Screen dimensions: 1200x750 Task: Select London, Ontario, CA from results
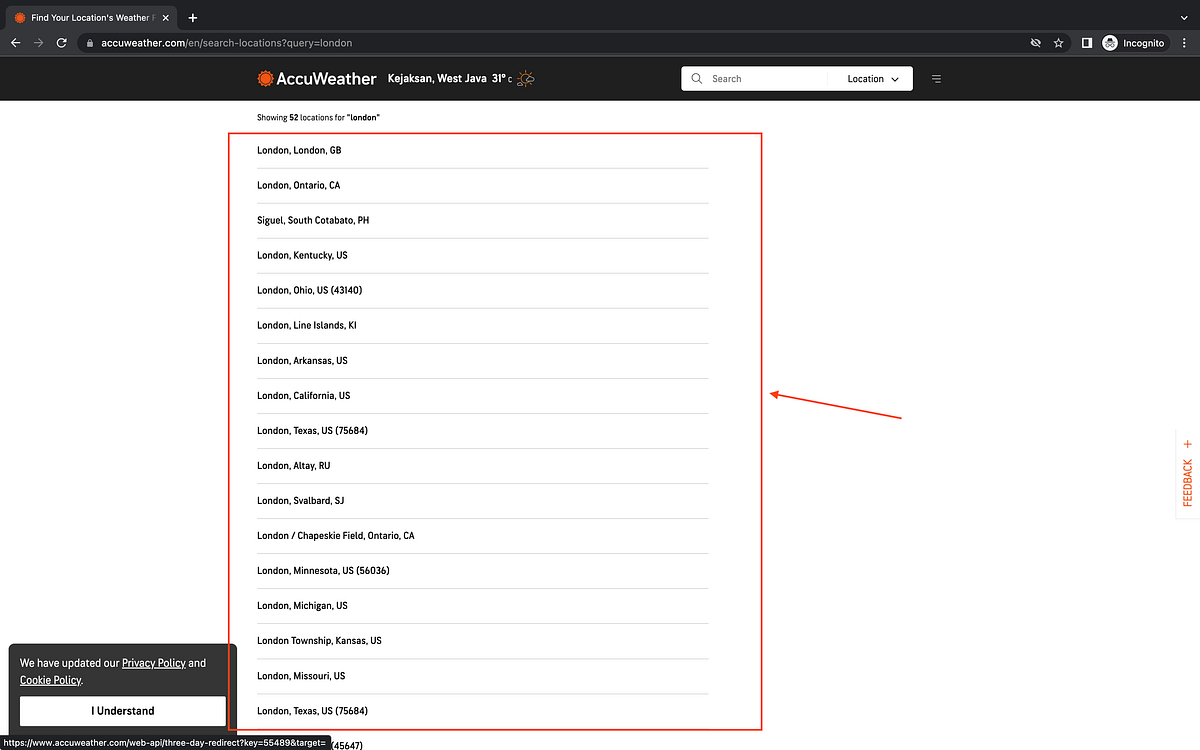point(298,185)
